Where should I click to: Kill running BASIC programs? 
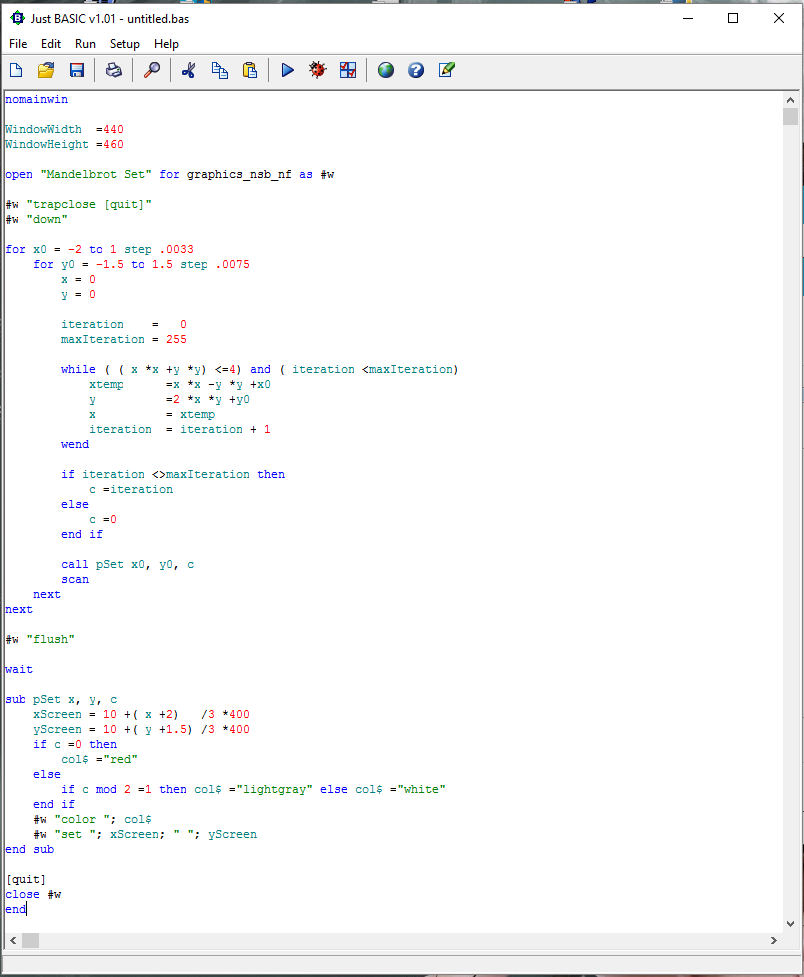coord(347,69)
